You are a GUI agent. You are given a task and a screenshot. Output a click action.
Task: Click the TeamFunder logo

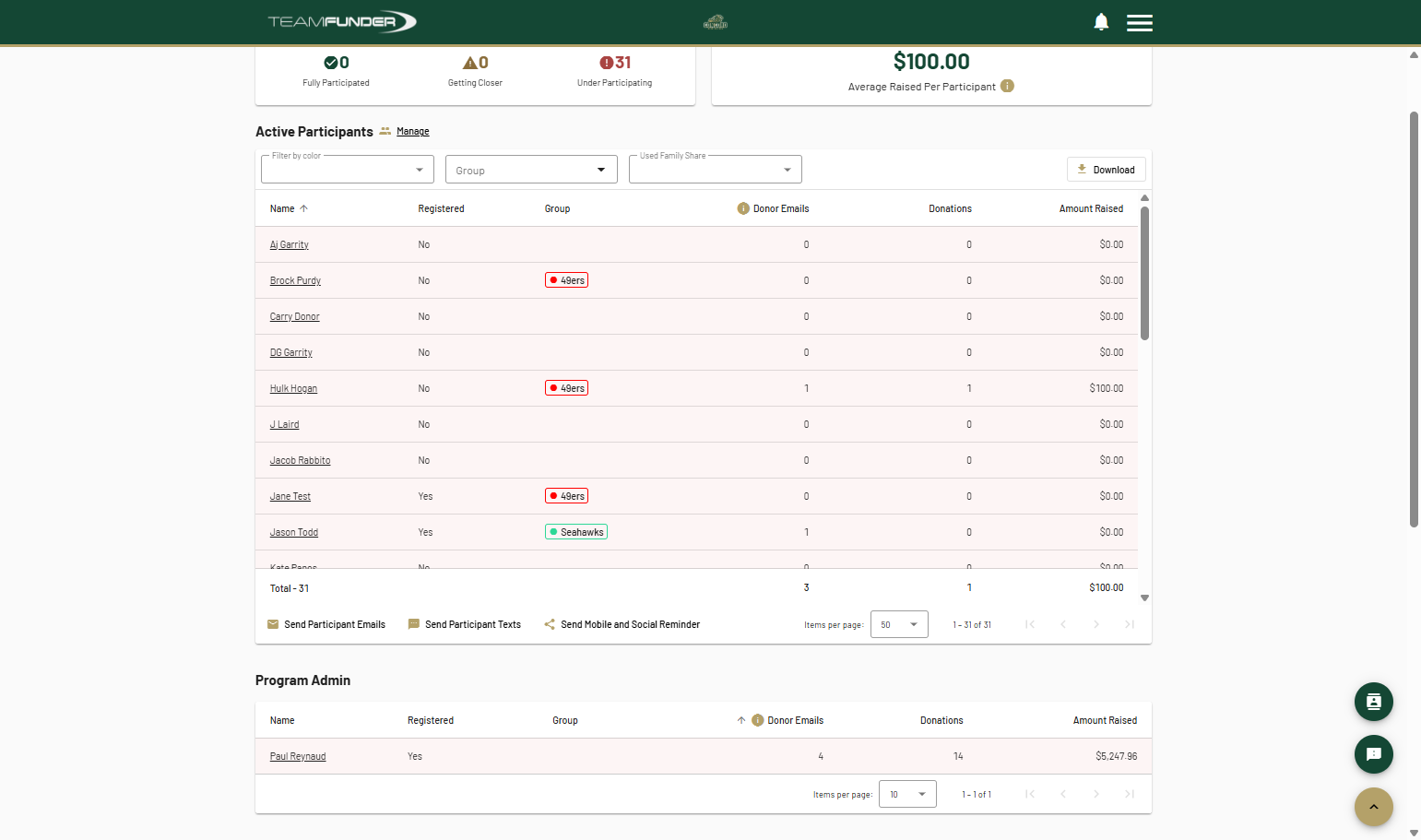[x=342, y=21]
